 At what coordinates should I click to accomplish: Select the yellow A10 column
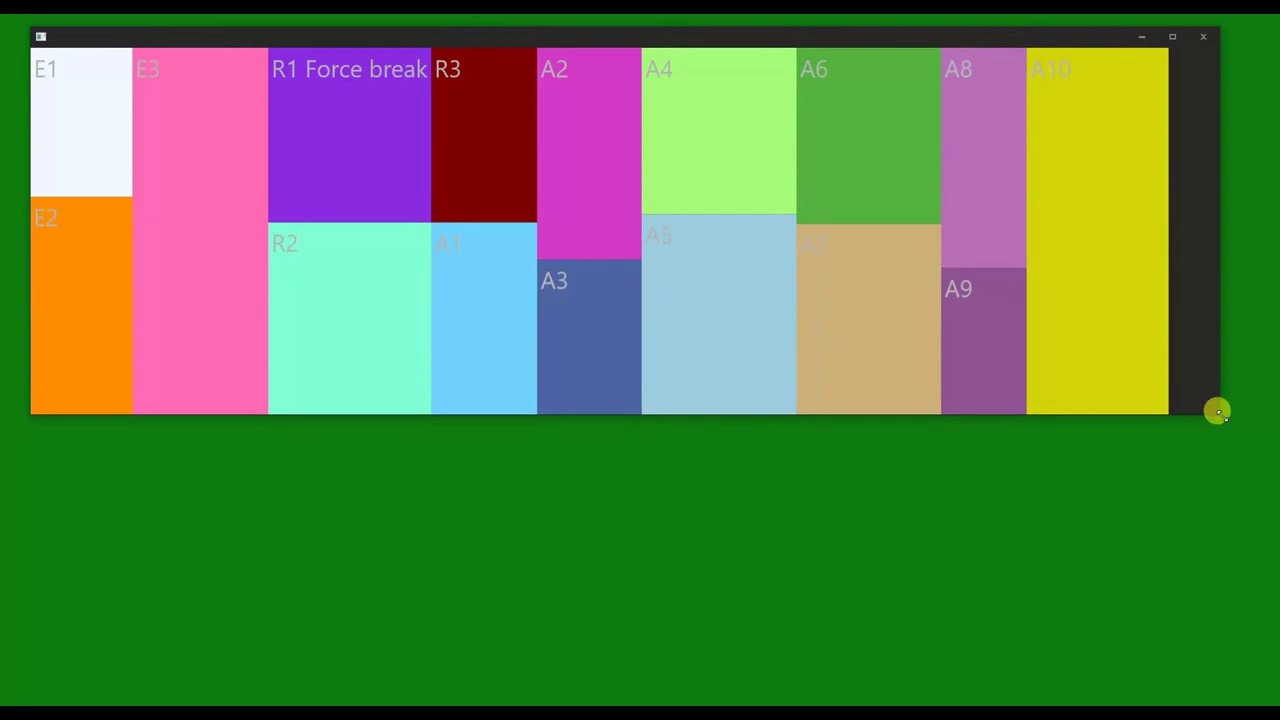coord(1097,231)
